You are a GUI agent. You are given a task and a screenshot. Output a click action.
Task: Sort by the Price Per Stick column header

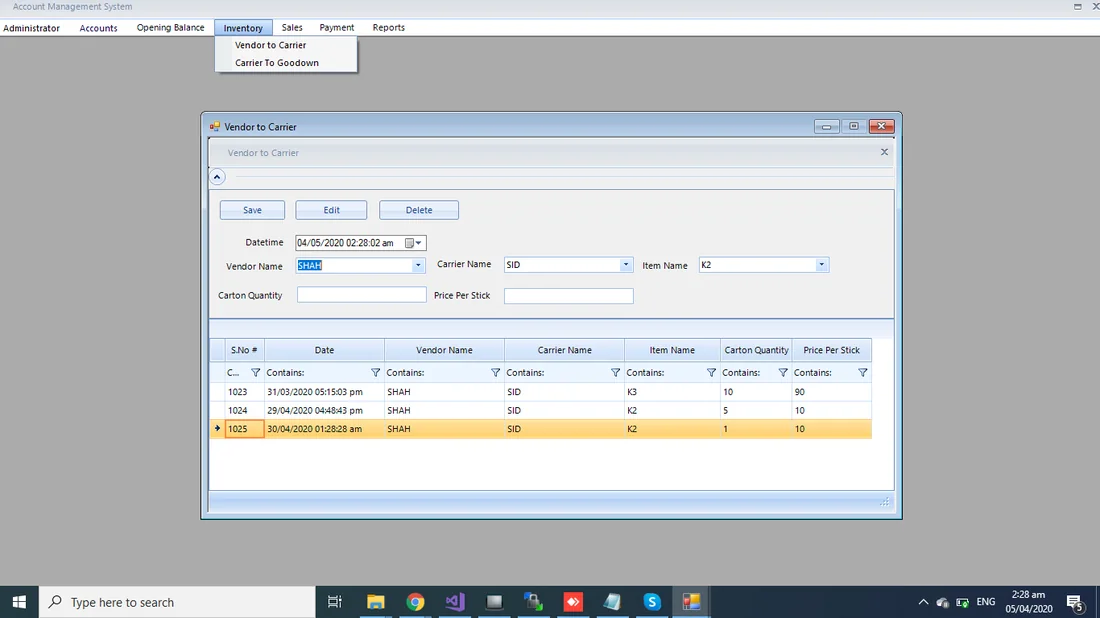click(x=831, y=350)
